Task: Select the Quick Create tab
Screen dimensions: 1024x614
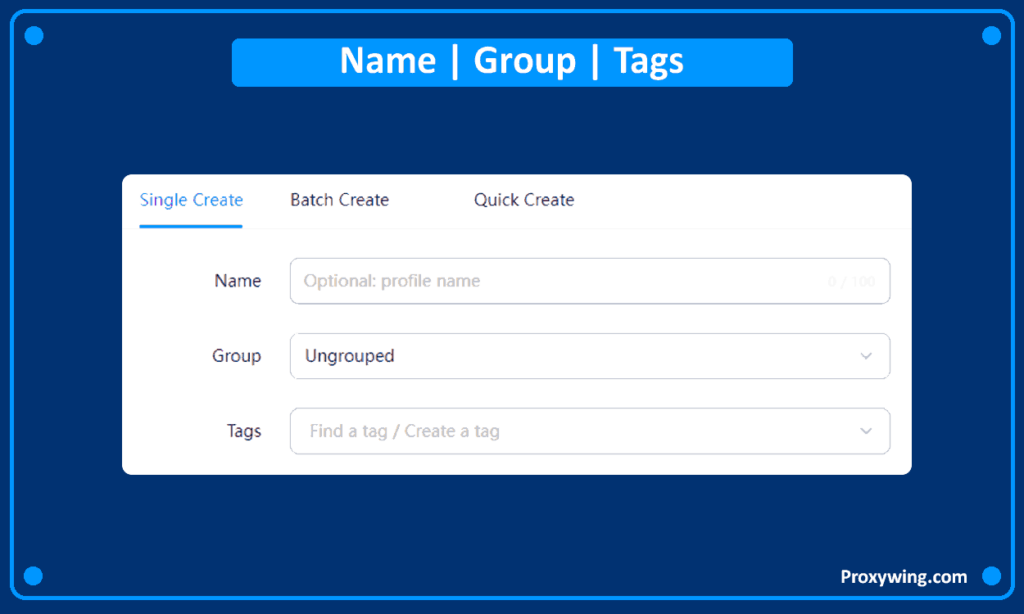Action: pos(523,200)
